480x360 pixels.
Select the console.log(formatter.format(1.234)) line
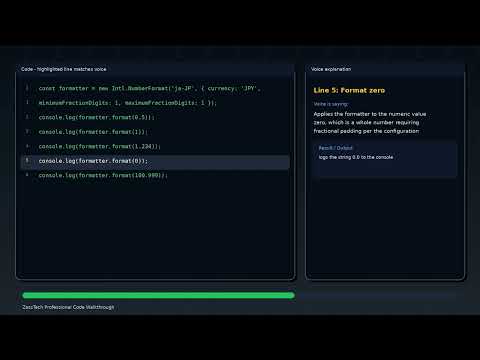[100, 147]
